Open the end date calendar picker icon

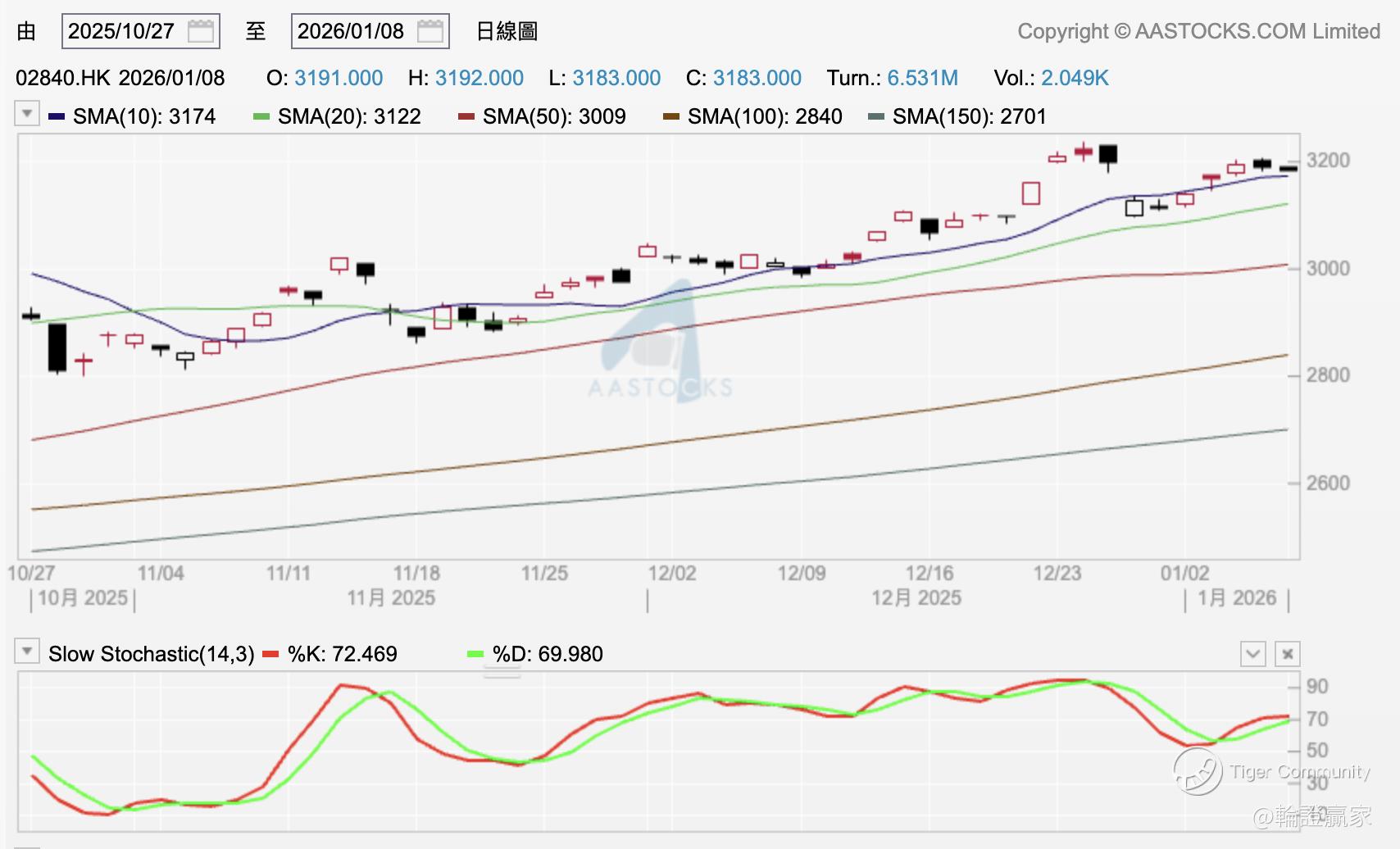coord(430,32)
